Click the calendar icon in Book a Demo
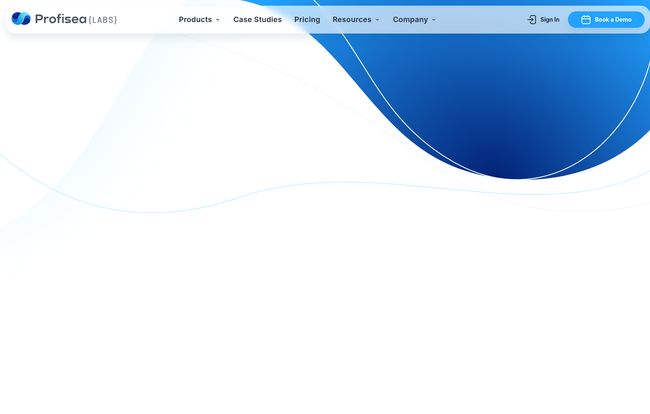Screen dimensions: 650x414 [586, 19]
